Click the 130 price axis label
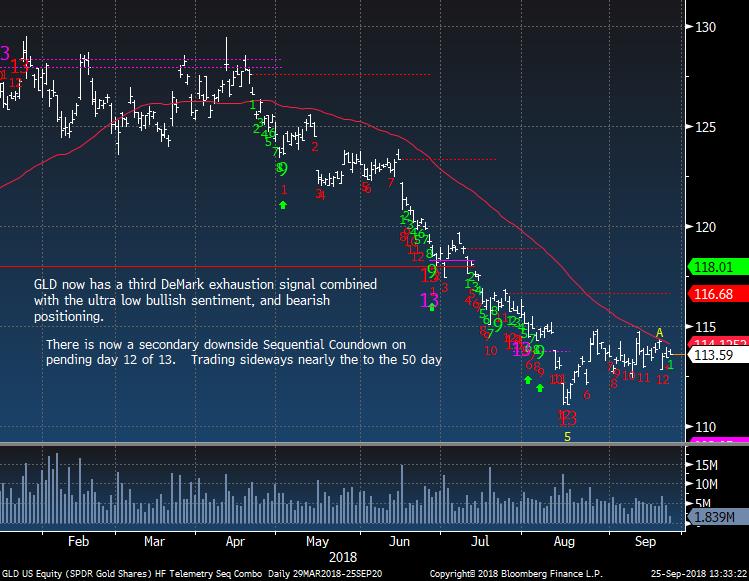The image size is (749, 581). [708, 27]
